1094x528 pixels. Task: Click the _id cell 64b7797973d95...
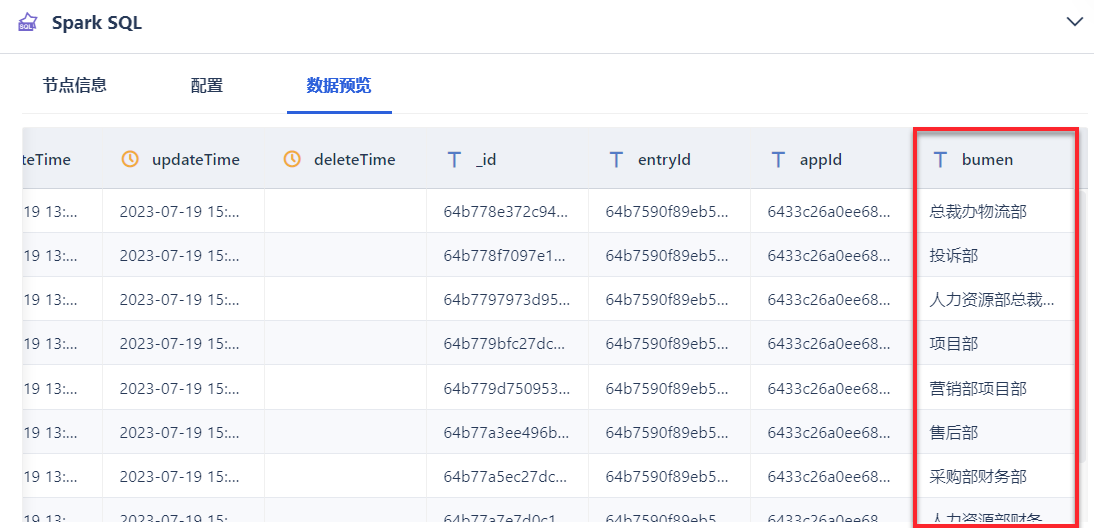[507, 299]
